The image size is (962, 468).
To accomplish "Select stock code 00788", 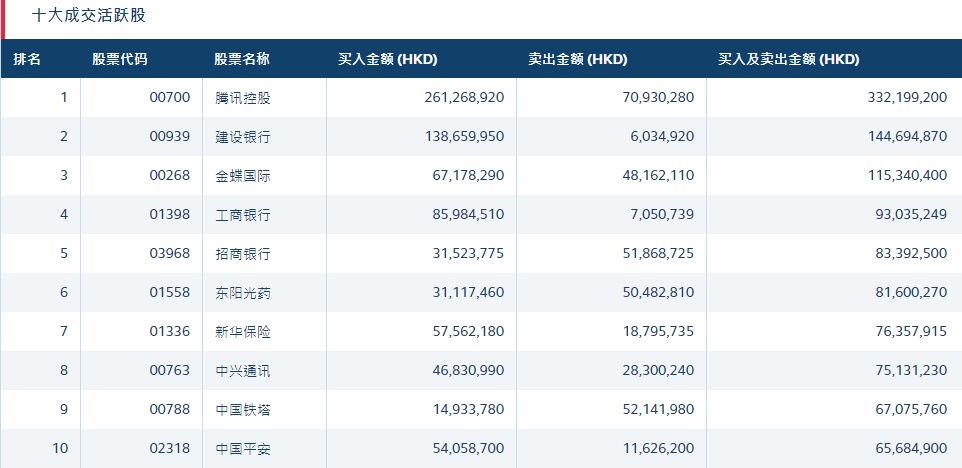I will click(170, 409).
